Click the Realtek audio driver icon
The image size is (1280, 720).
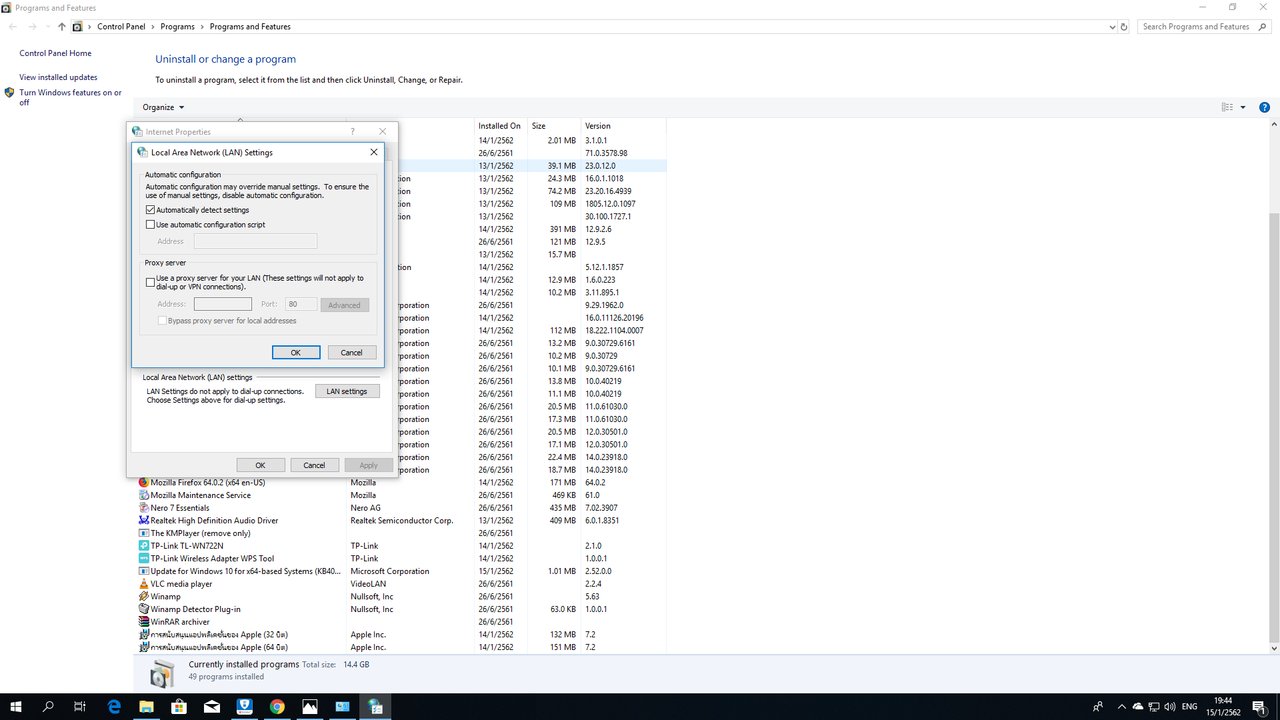pyautogui.click(x=144, y=520)
